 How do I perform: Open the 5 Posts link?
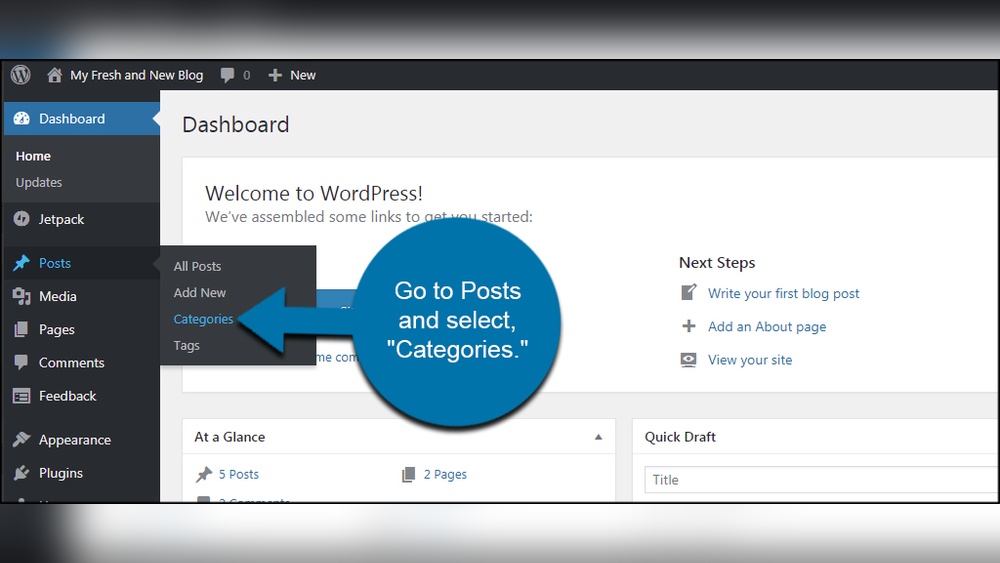pos(239,474)
